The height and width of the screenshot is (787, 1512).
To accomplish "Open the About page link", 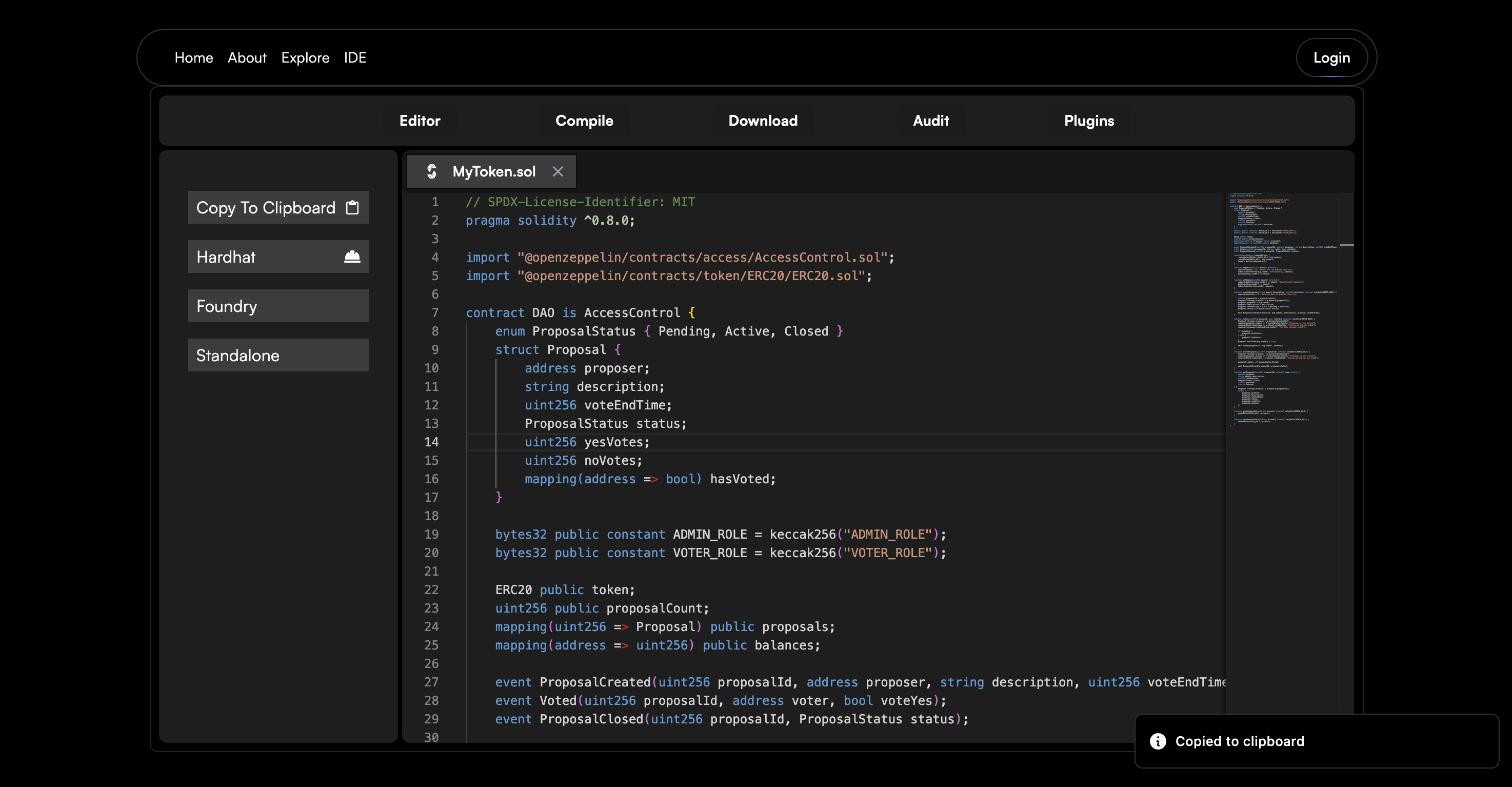I will pos(247,57).
